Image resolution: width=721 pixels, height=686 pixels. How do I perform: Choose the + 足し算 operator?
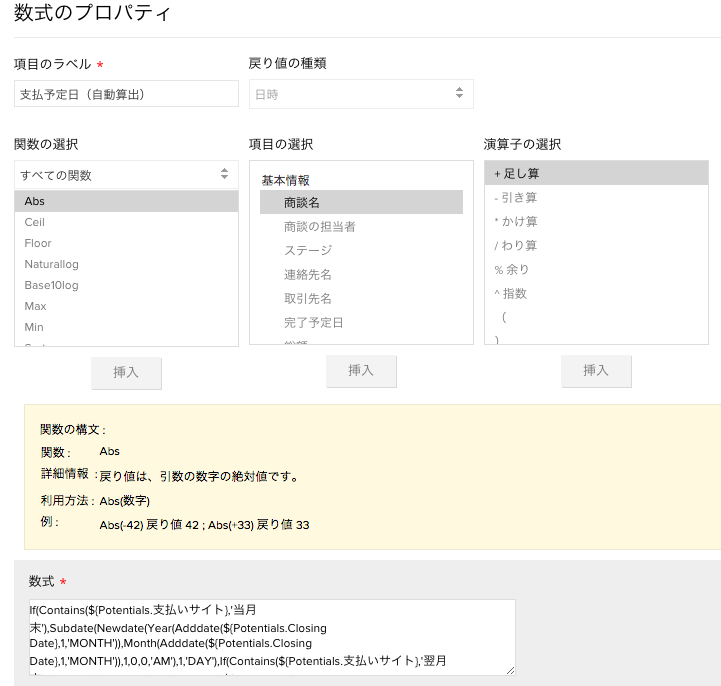click(x=595, y=173)
